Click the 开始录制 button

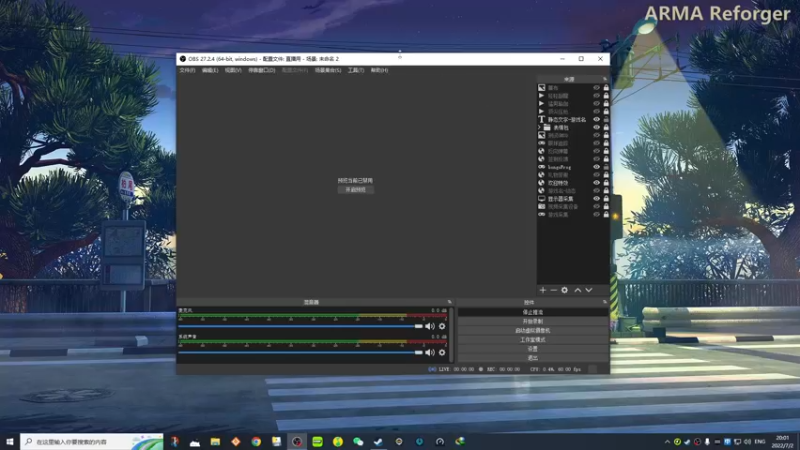pos(533,321)
